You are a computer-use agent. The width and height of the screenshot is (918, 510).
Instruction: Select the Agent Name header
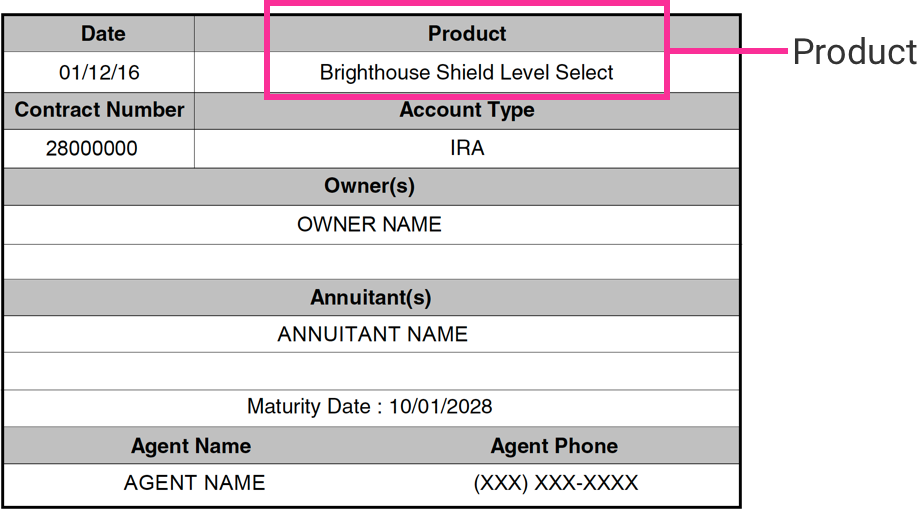point(191,446)
